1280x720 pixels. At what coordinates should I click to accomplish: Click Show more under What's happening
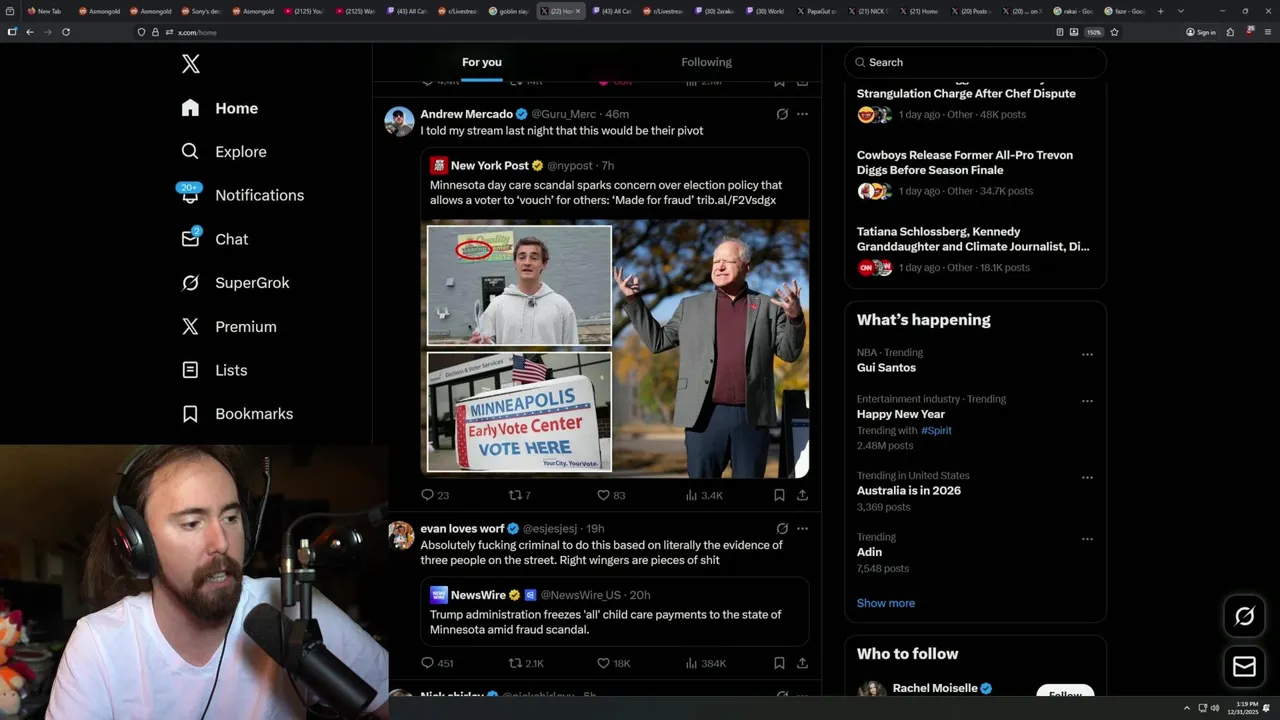coord(886,603)
